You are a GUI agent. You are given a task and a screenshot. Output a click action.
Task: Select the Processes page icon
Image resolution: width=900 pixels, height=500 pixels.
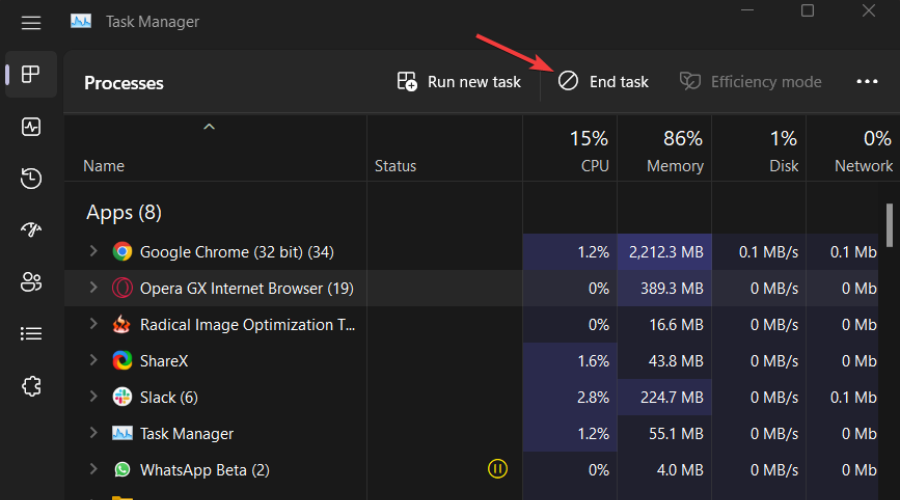(x=31, y=75)
